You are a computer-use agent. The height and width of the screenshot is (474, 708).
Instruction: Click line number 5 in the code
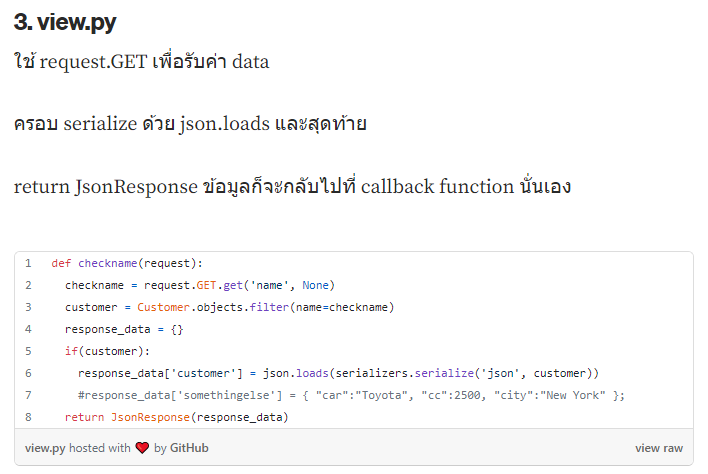[28, 351]
